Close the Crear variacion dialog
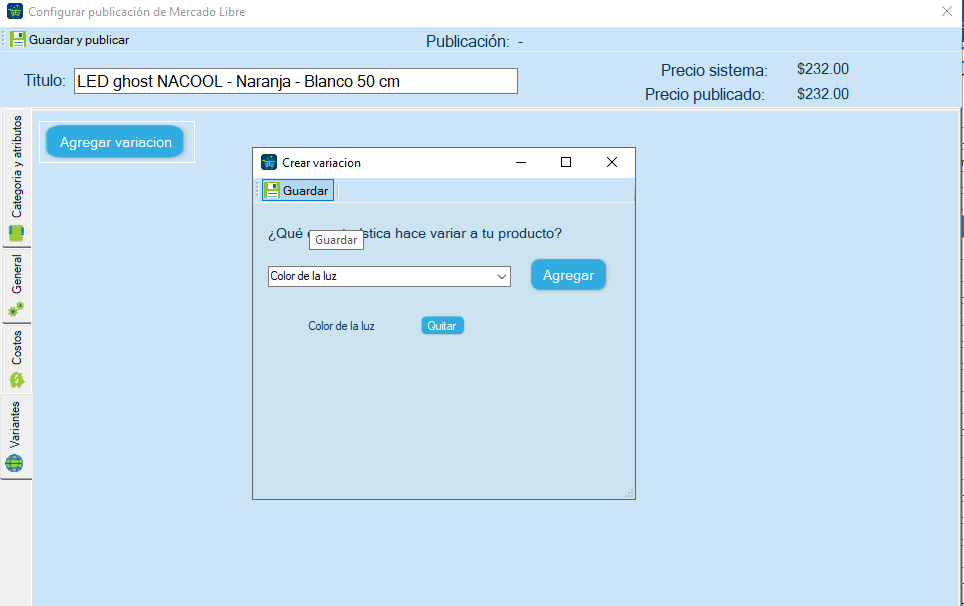This screenshot has height=606, width=964. (x=612, y=162)
